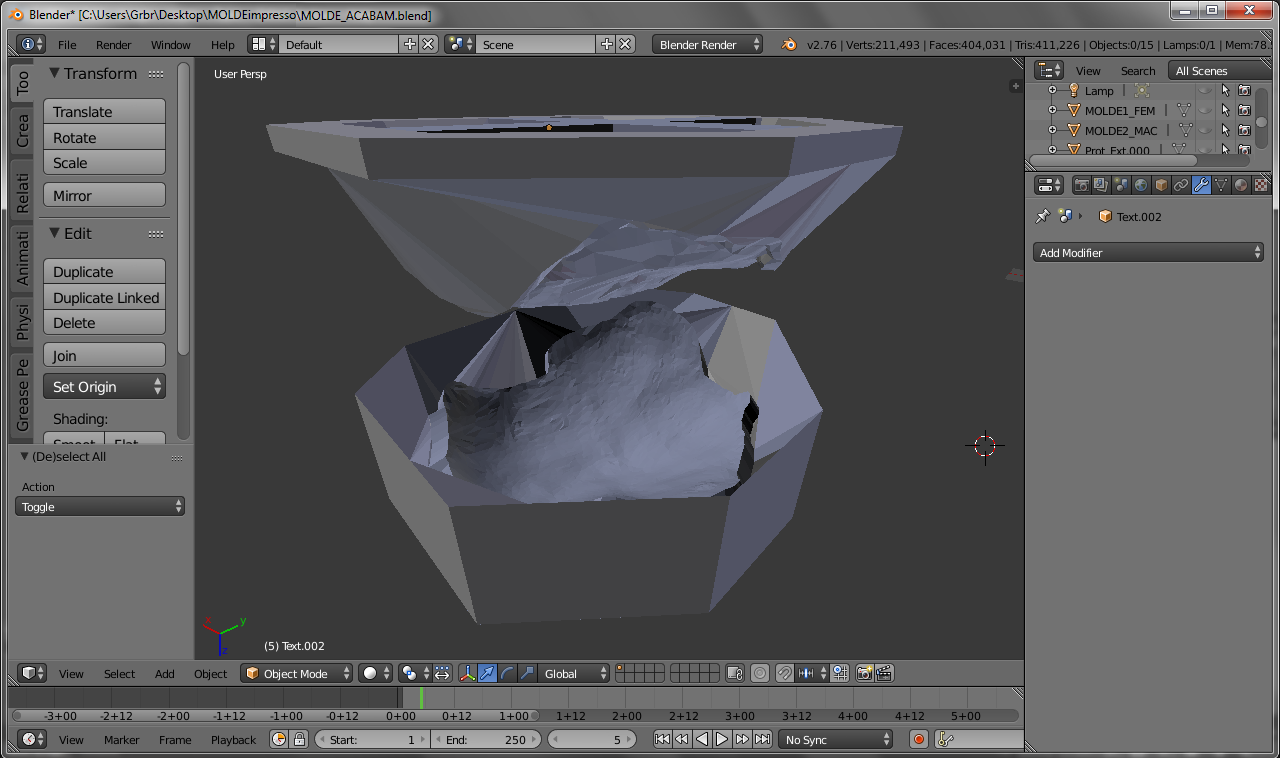This screenshot has height=758, width=1280.
Task: Toggle snap magnet during transform
Action: [785, 674]
